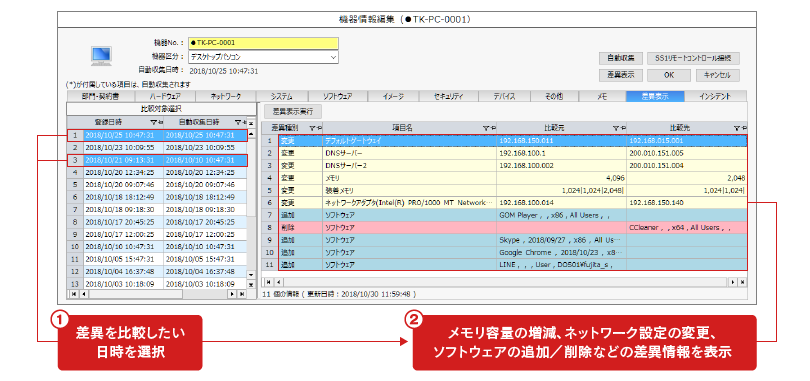Image resolution: width=810 pixels, height=381 pixels.
Task: Select row 2018/10/25 10:47:31 in comparison list
Action: click(157, 135)
